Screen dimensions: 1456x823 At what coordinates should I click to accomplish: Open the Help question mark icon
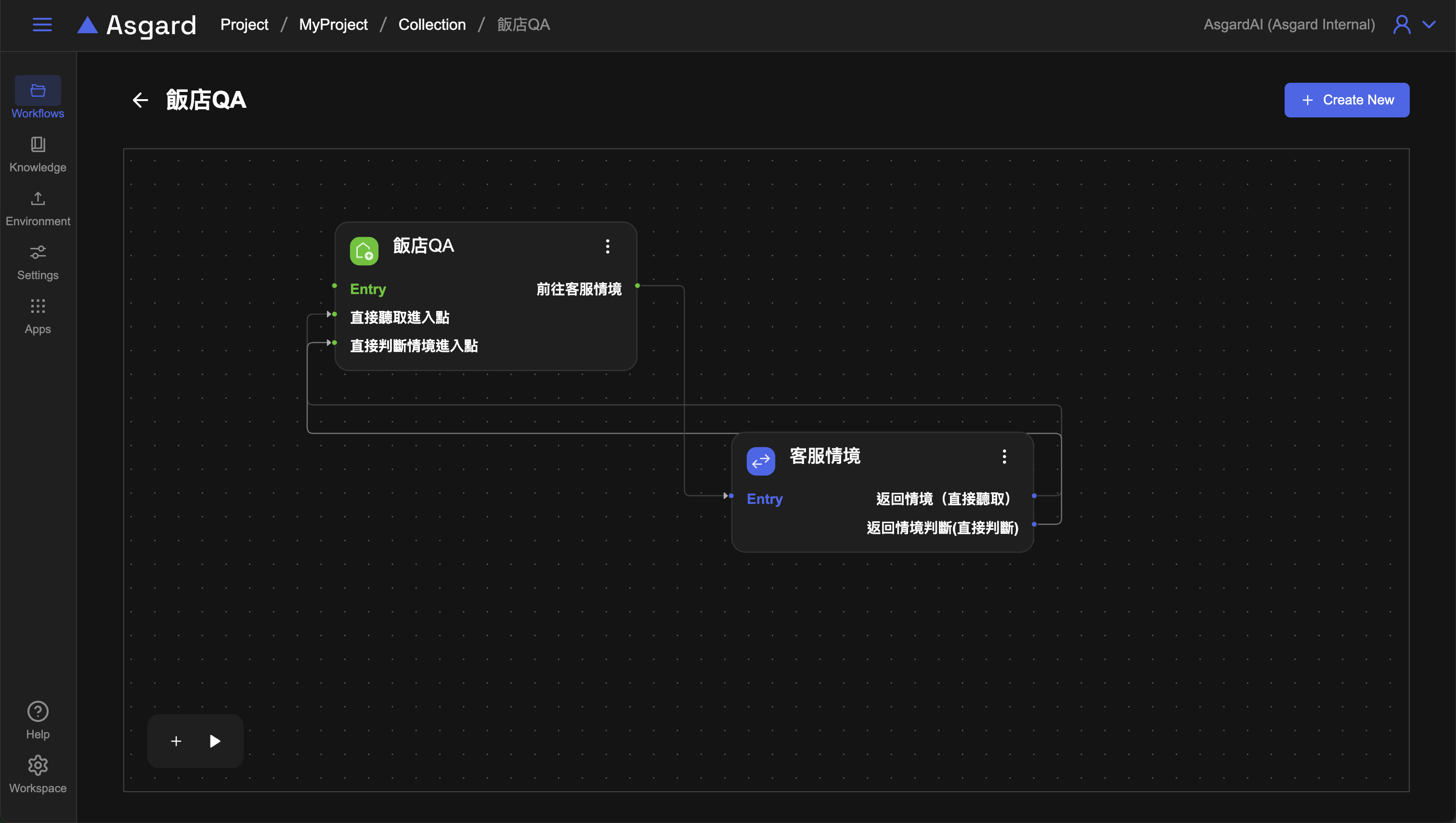pos(38,711)
